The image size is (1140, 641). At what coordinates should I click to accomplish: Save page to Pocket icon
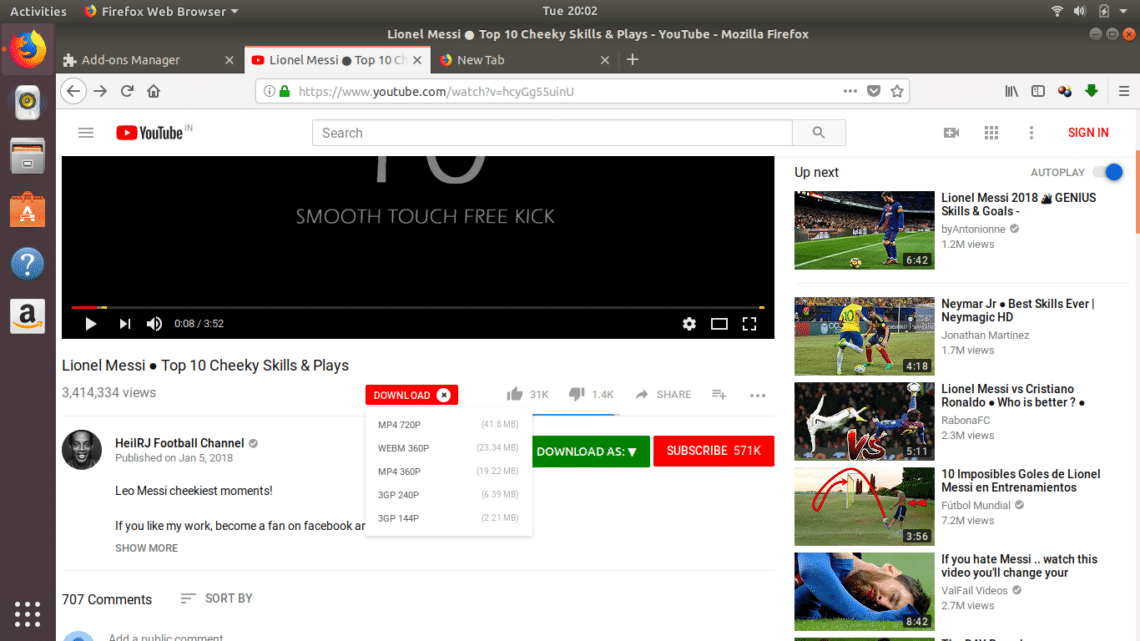tap(874, 92)
